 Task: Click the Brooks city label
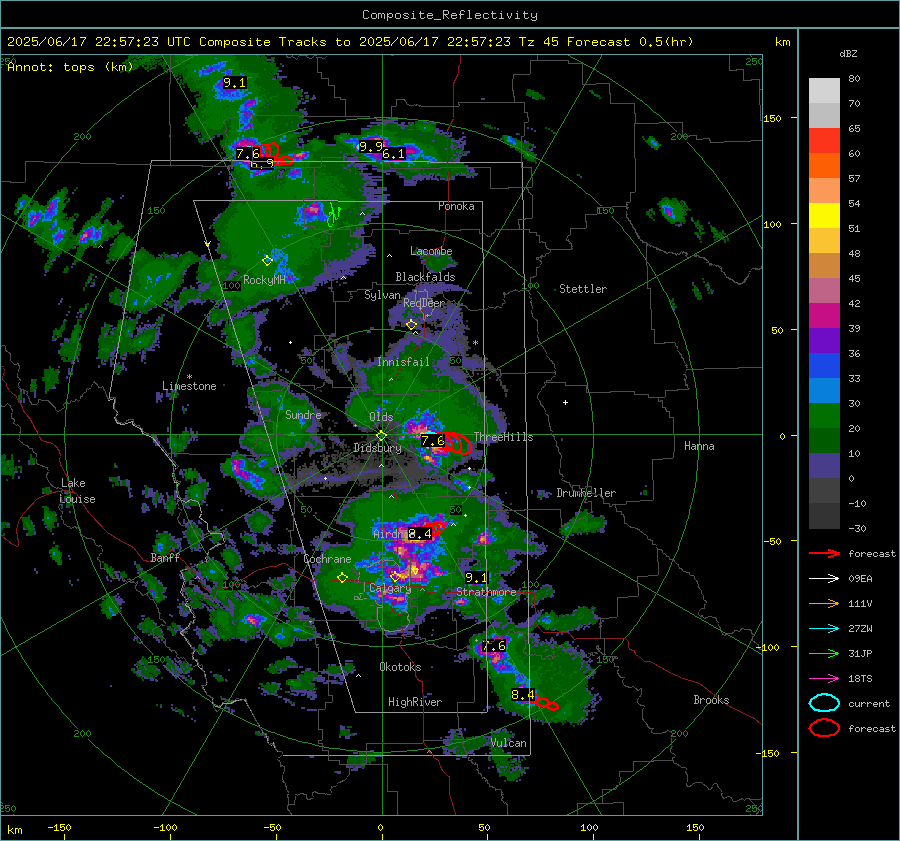tap(711, 700)
